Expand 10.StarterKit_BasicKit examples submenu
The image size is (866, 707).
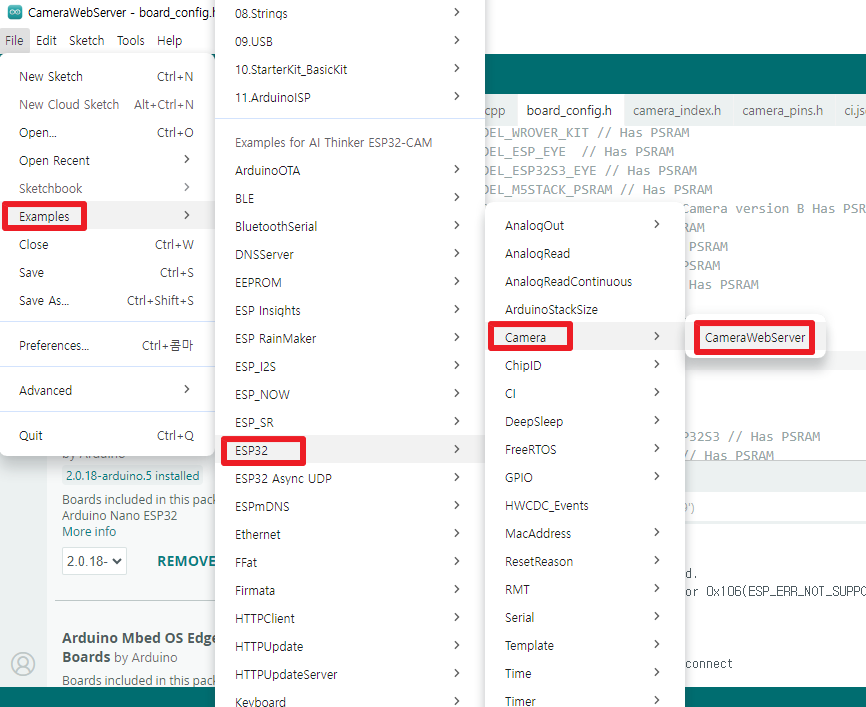[350, 70]
